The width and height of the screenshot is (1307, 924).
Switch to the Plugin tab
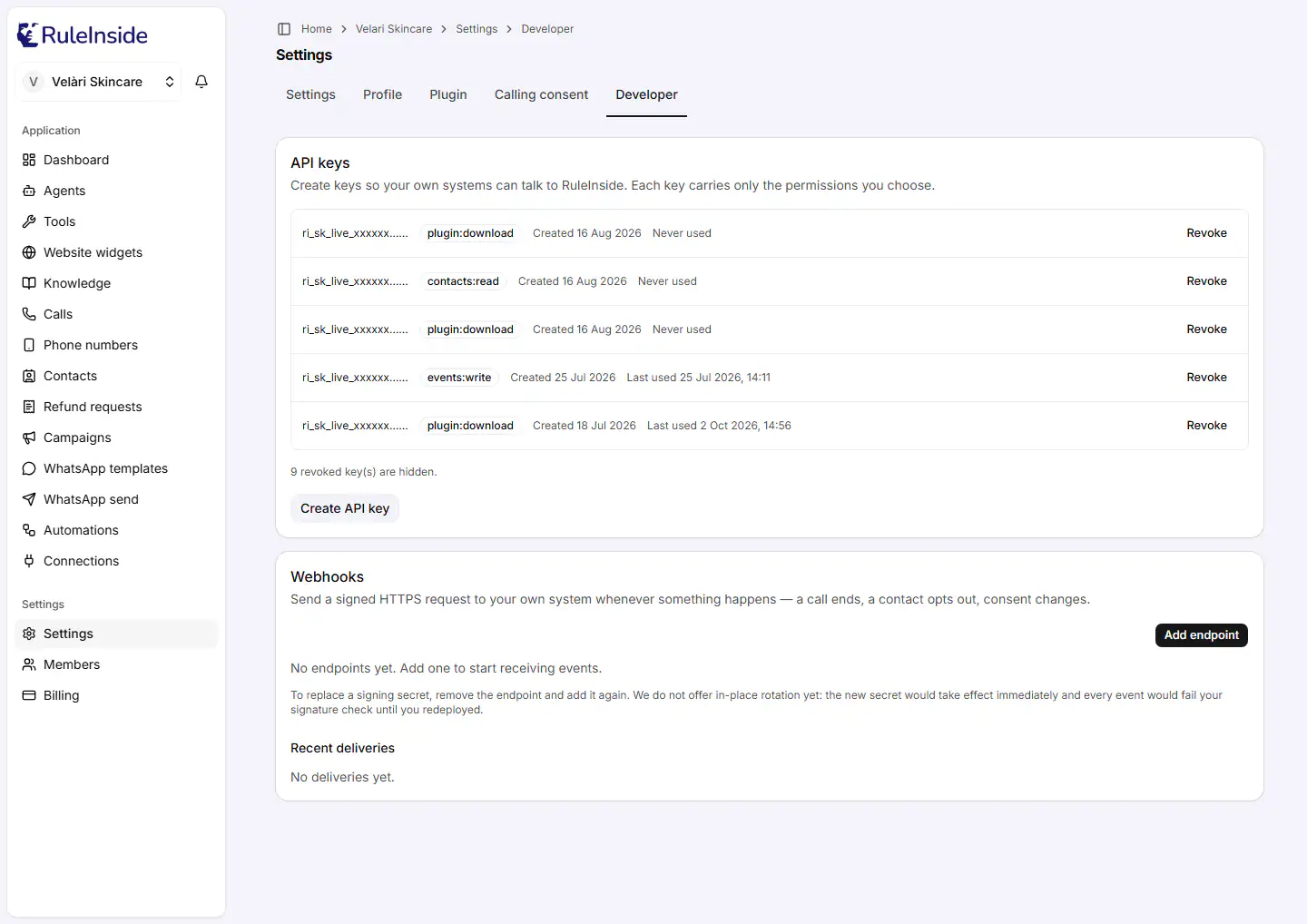pyautogui.click(x=448, y=94)
